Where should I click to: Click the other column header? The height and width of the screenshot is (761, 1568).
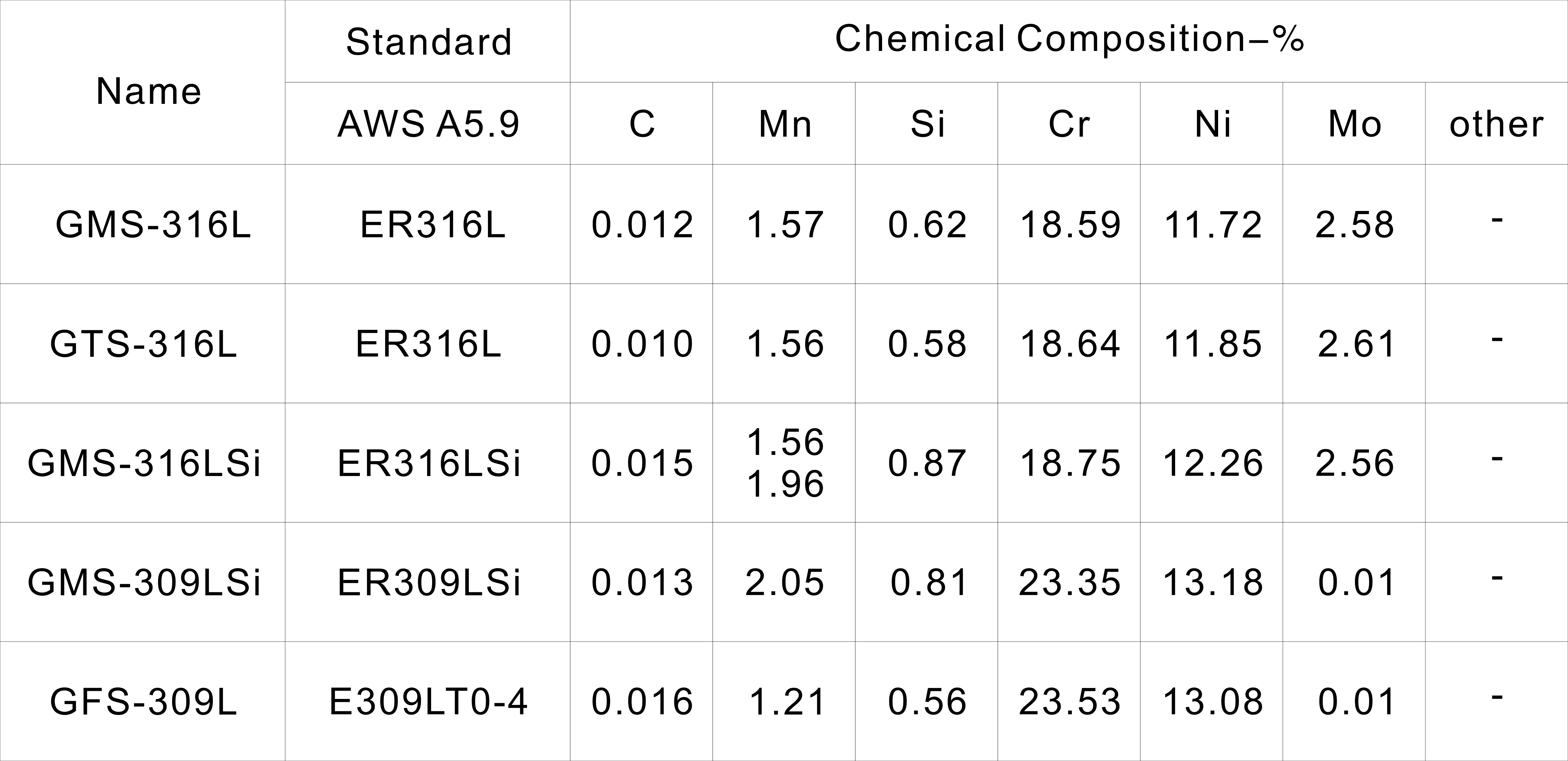point(1496,124)
